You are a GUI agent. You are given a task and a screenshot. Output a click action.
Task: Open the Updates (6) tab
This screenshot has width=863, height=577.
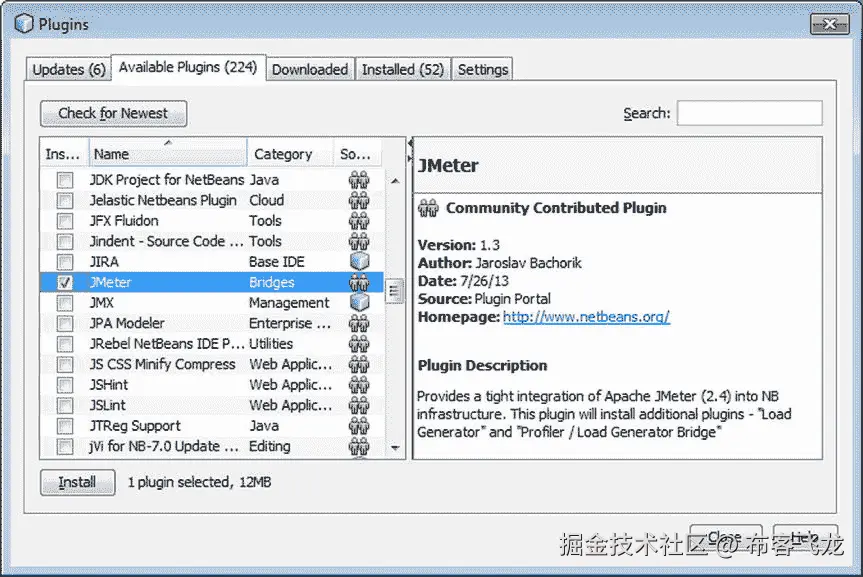[x=67, y=69]
